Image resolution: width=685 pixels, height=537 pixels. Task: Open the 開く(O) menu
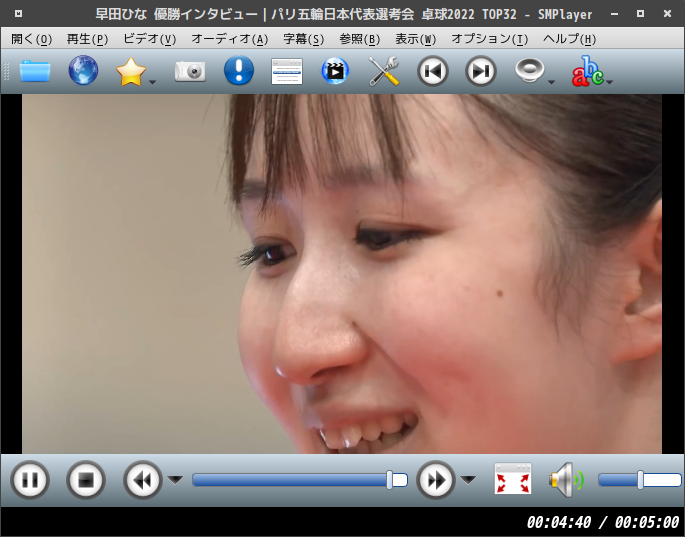tap(31, 39)
